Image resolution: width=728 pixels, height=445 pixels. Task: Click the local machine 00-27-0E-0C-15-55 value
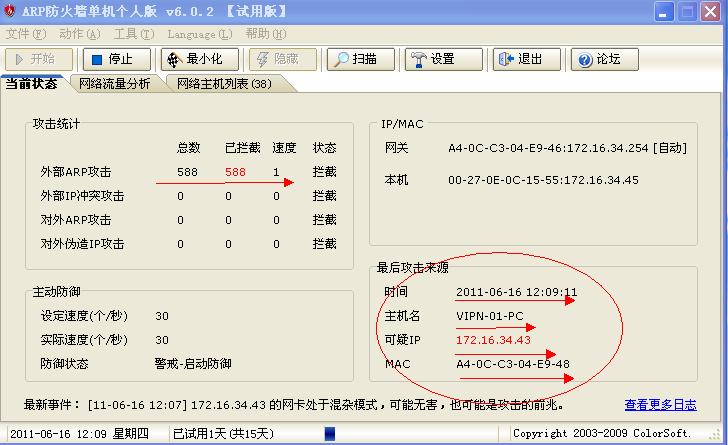coord(506,180)
